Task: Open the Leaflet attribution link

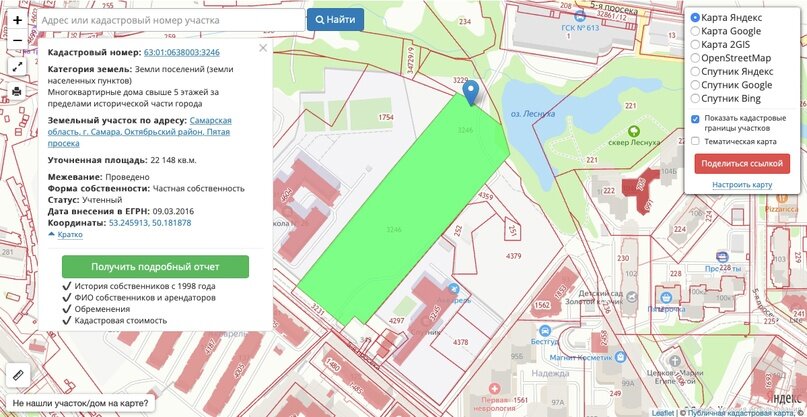Action: [x=662, y=413]
